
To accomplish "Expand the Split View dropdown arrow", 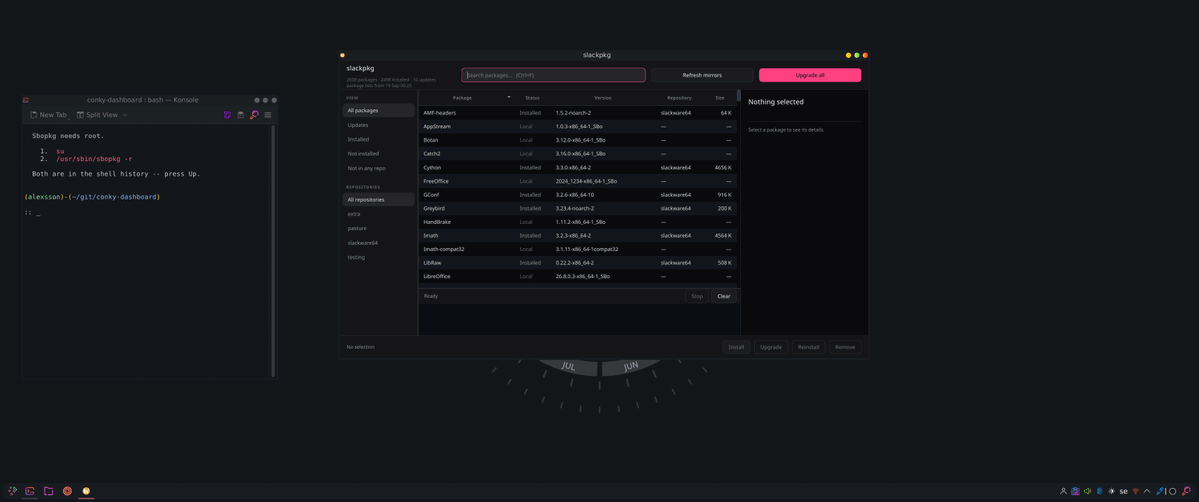I will pyautogui.click(x=125, y=115).
